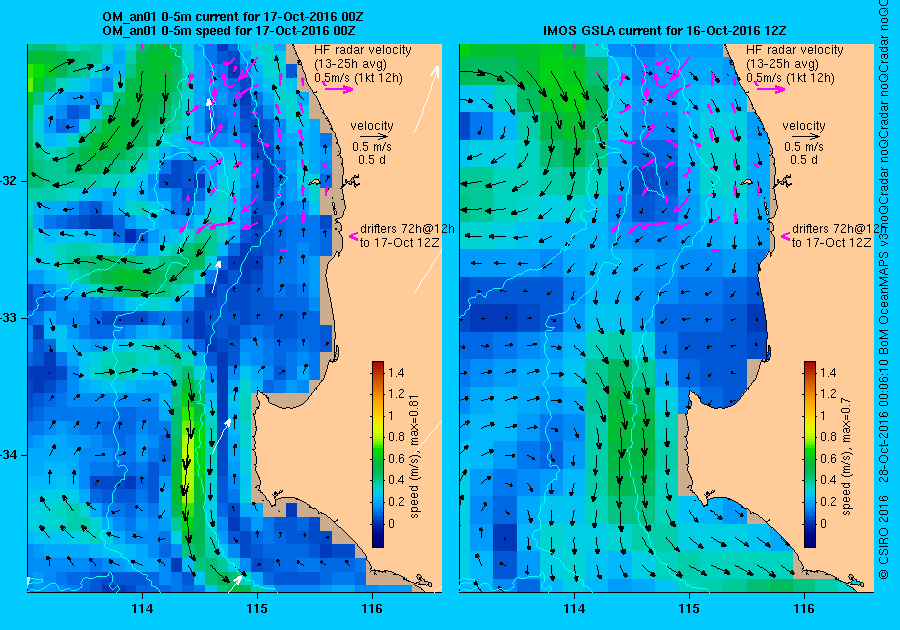Click the speed colorbar in OM_an01 map
Screen dimensions: 900x630
click(x=378, y=454)
